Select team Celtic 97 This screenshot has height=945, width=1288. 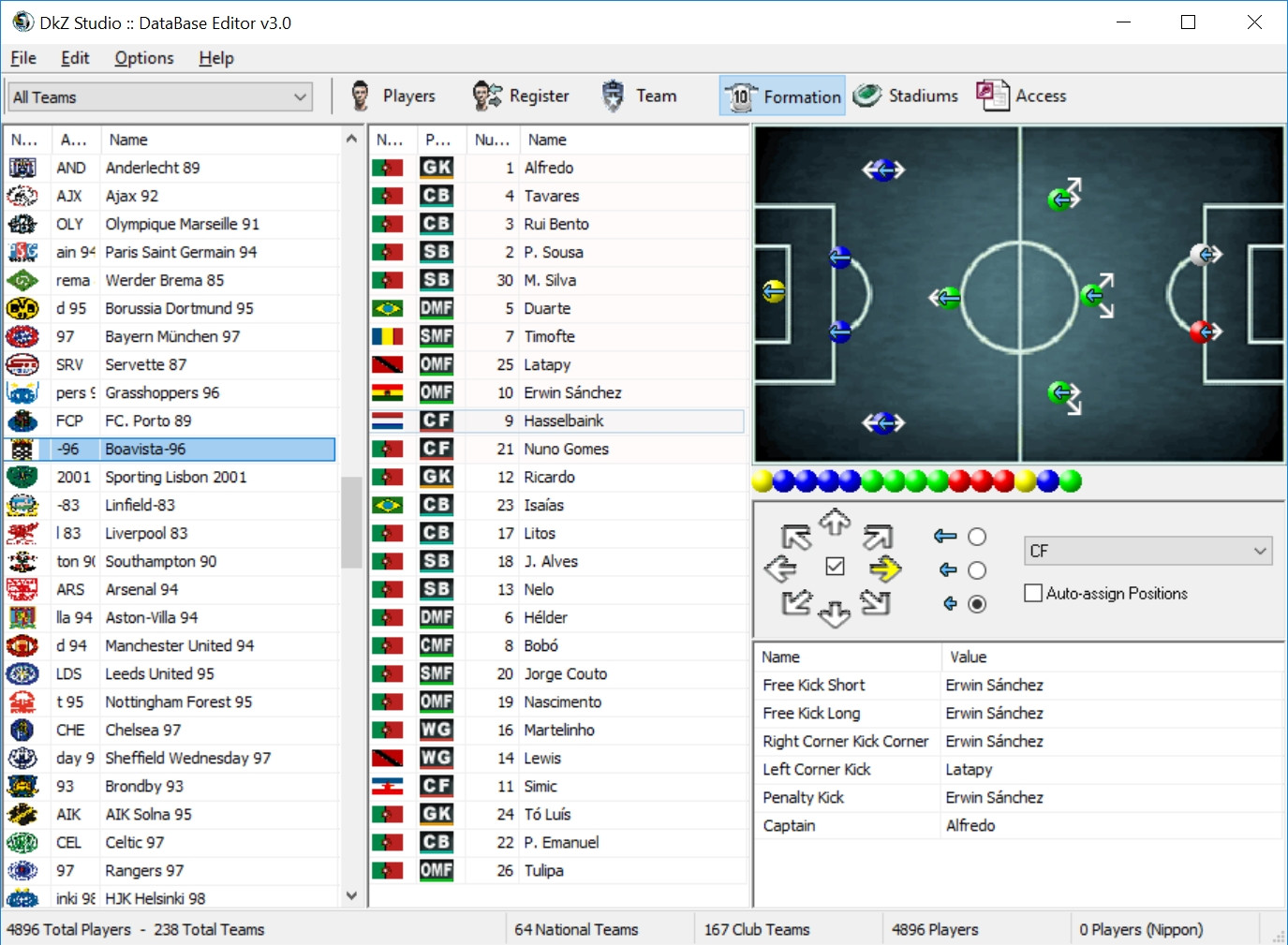pyautogui.click(x=170, y=842)
